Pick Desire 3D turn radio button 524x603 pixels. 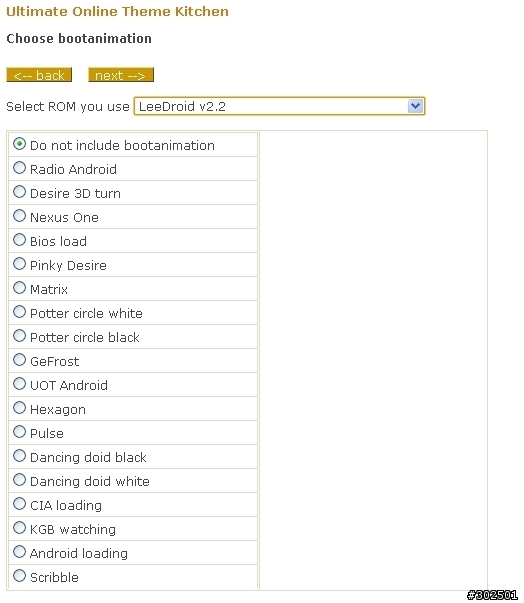tap(19, 192)
